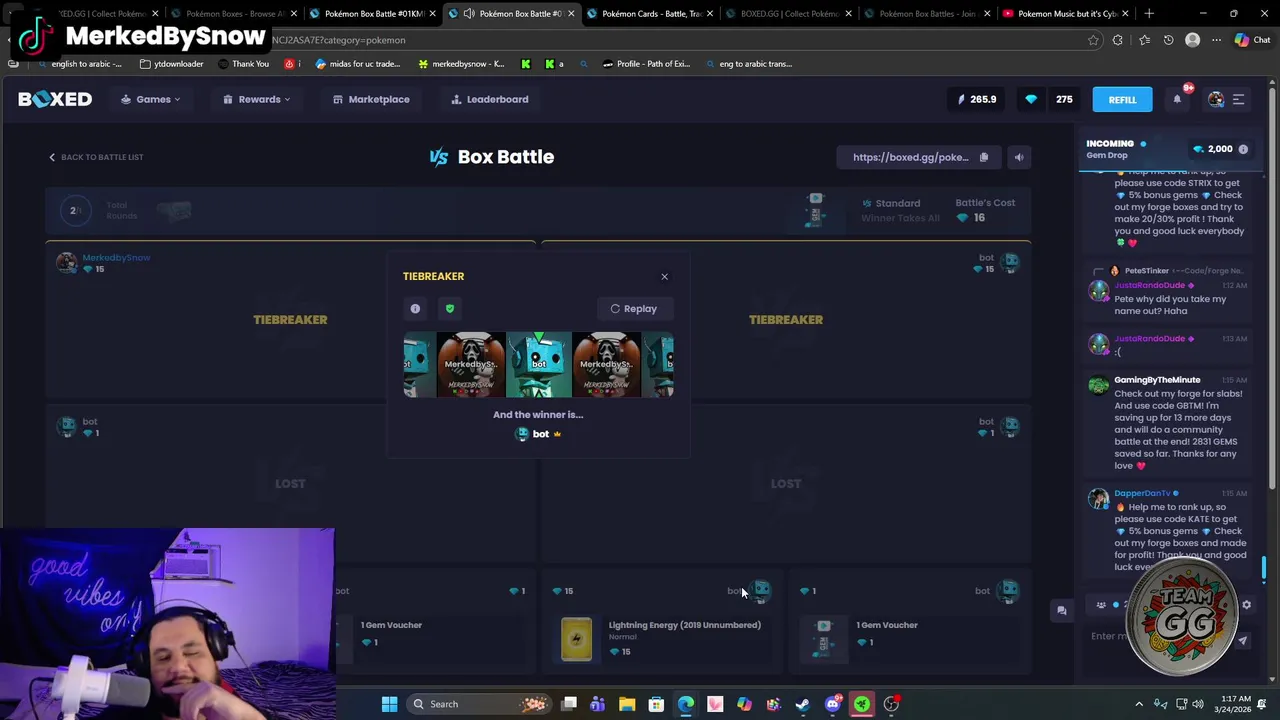This screenshot has width=1280, height=720.
Task: Click the chat scrollbar
Action: click(x=1264, y=568)
